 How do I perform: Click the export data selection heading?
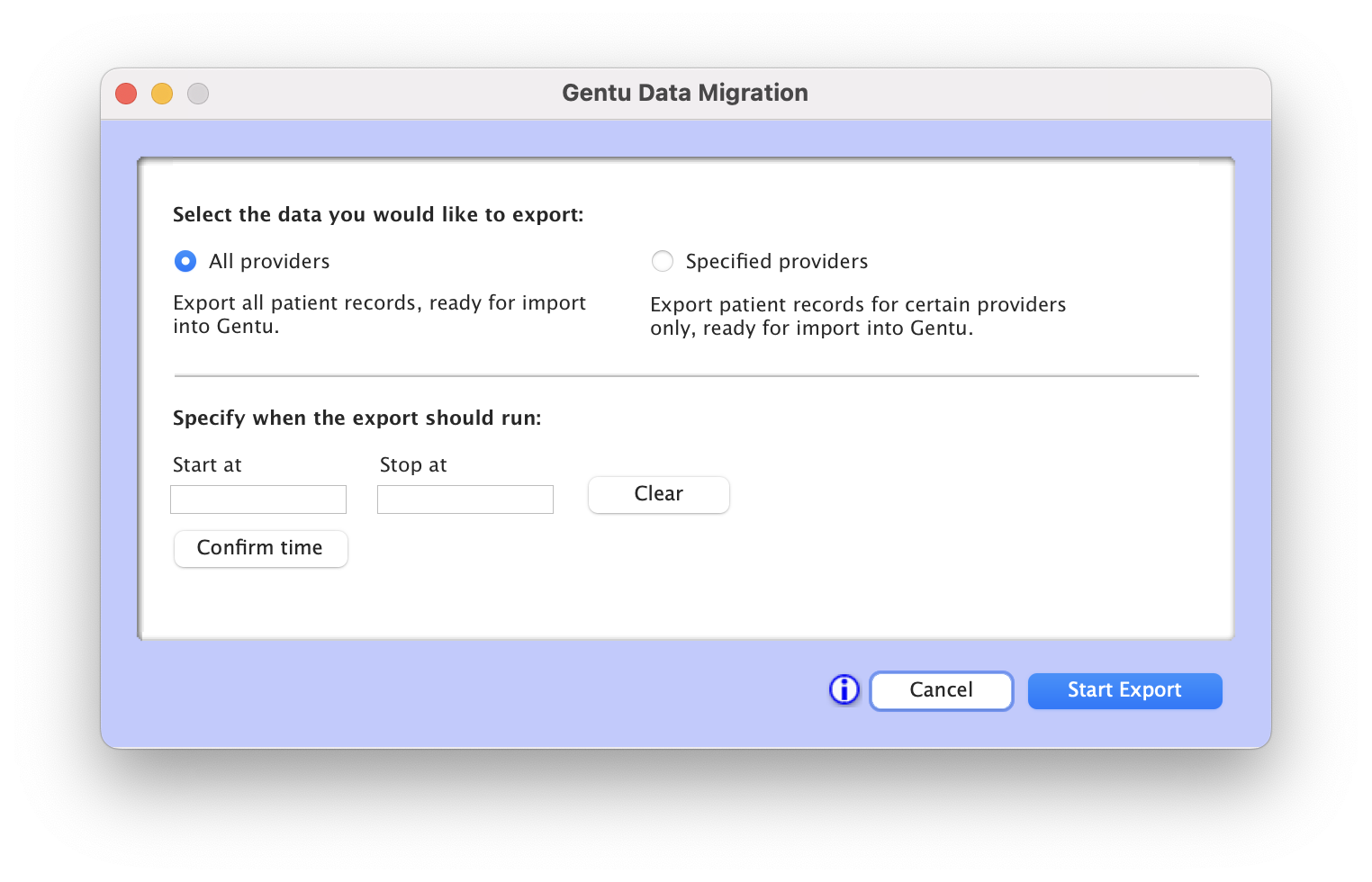[378, 214]
